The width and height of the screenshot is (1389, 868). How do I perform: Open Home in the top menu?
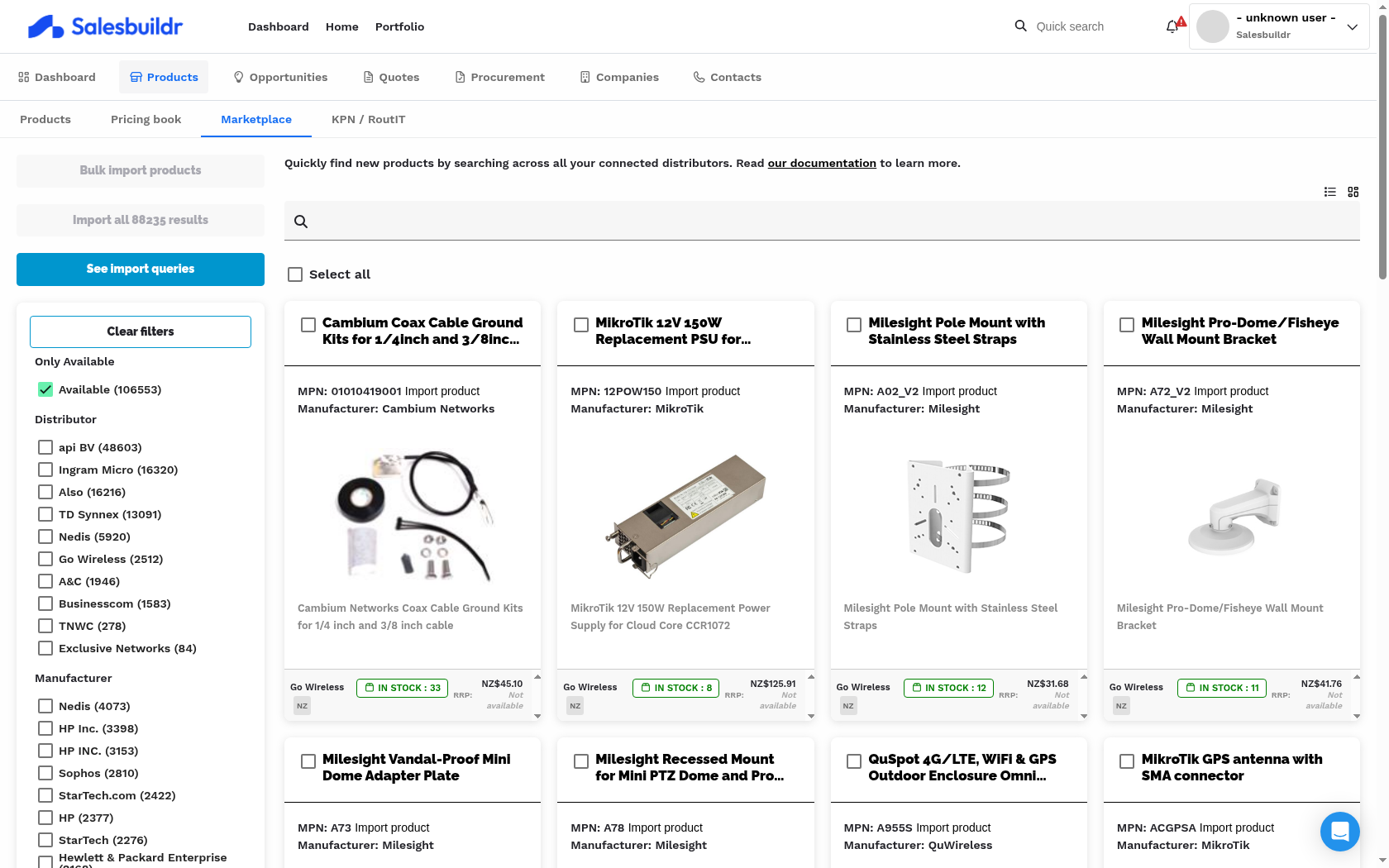point(342,26)
